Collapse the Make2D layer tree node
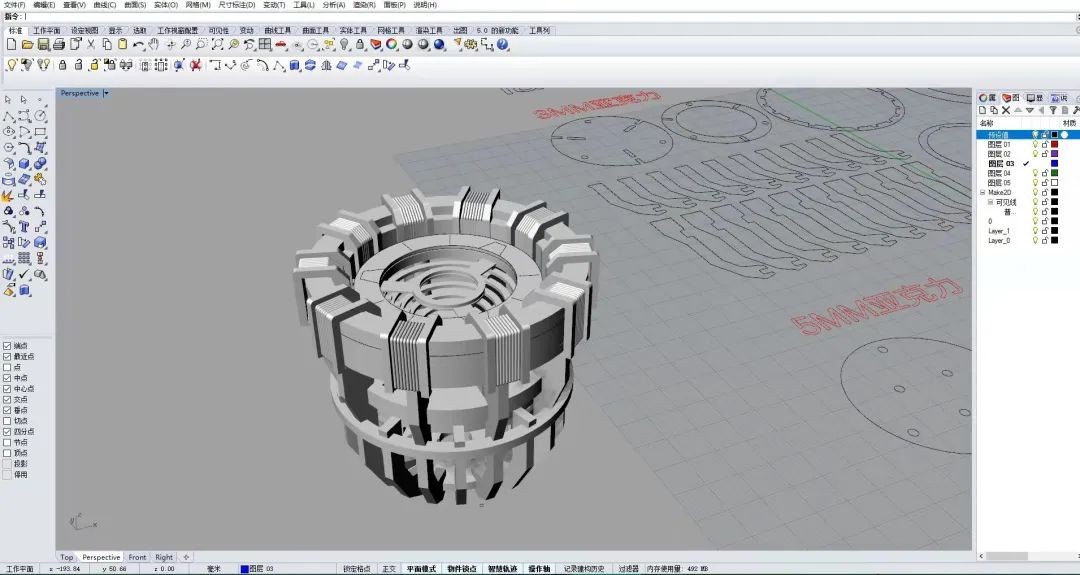 click(982, 192)
